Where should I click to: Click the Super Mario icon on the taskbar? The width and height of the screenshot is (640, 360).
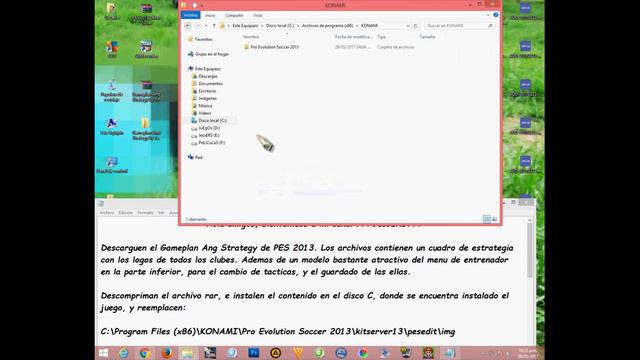click(x=428, y=353)
